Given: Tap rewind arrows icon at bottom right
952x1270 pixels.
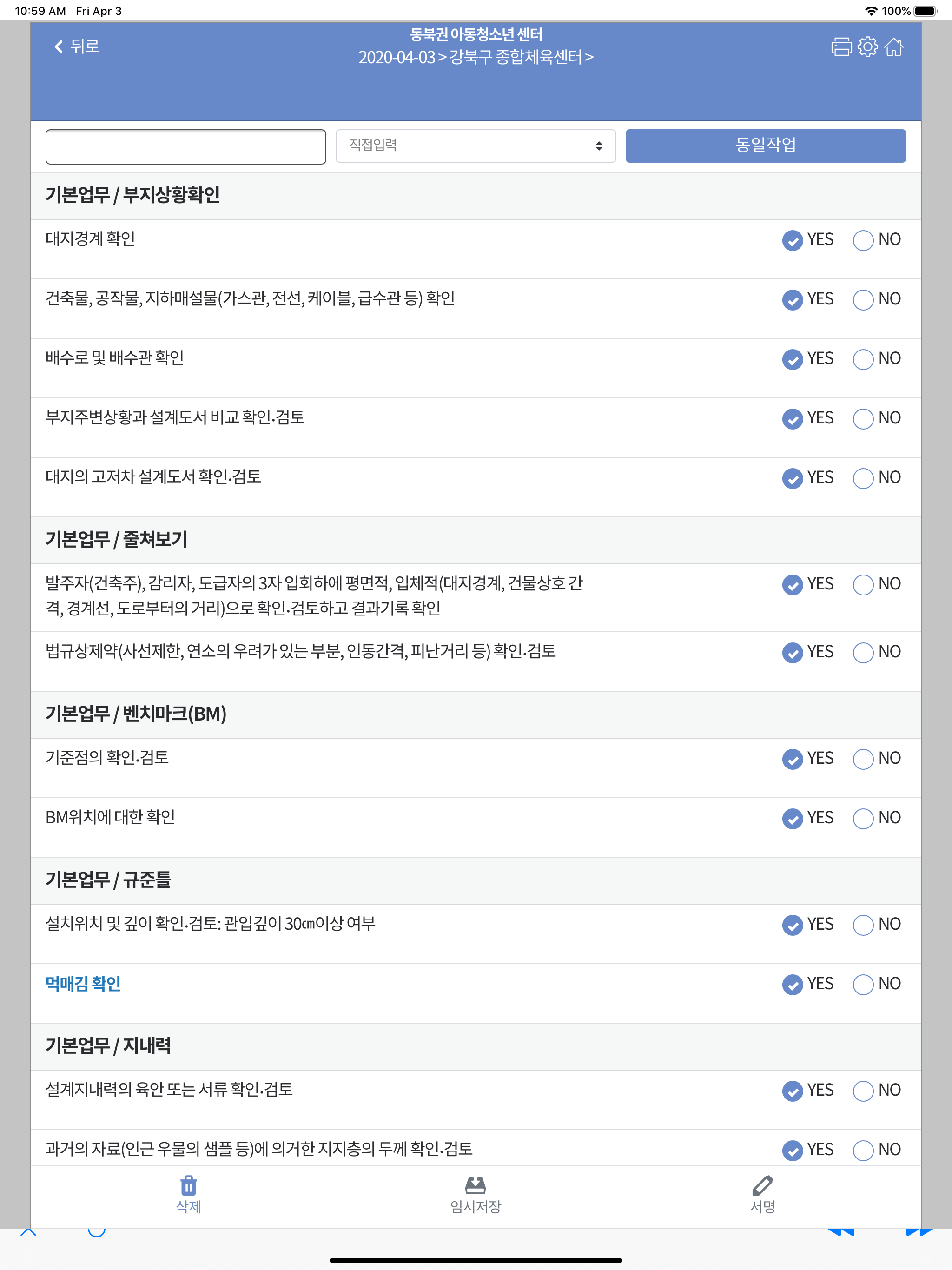Looking at the screenshot, I should pyautogui.click(x=841, y=1231).
